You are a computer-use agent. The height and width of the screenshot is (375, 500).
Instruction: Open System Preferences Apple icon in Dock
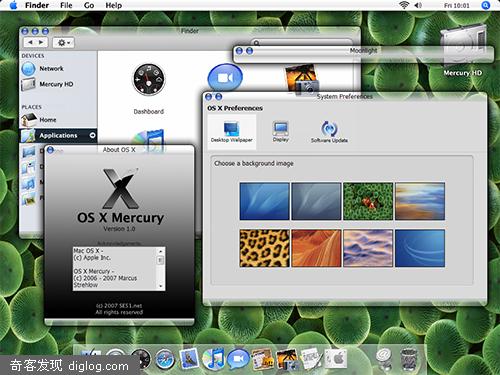[x=336, y=359]
